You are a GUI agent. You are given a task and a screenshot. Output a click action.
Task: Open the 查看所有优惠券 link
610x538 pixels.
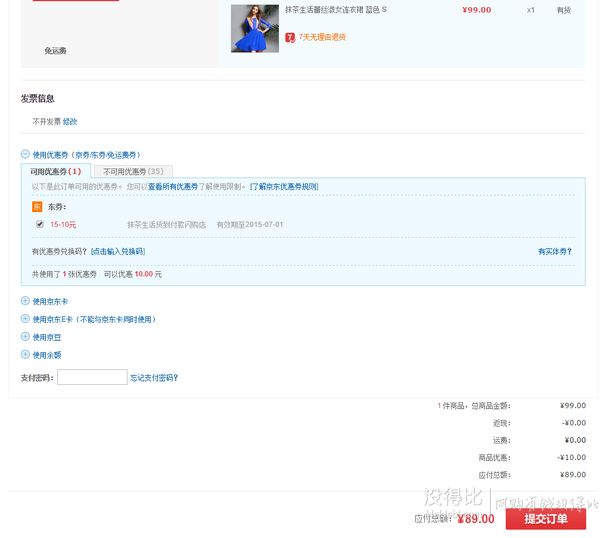click(x=173, y=187)
